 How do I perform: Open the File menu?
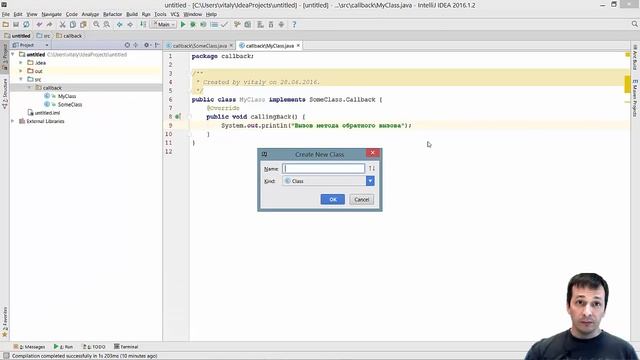6,14
